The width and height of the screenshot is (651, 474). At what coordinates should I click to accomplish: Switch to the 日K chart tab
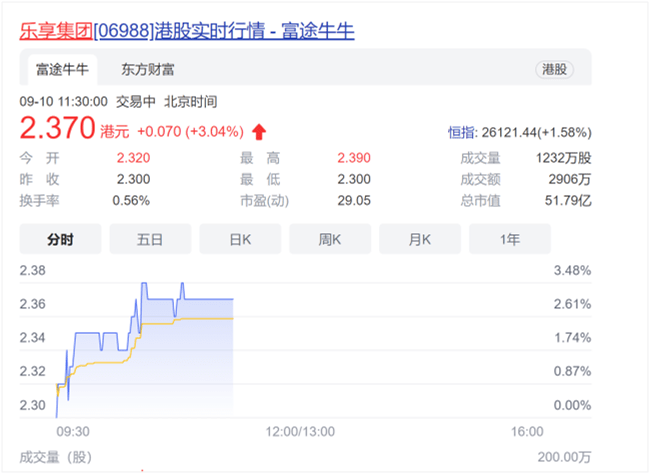click(x=240, y=239)
